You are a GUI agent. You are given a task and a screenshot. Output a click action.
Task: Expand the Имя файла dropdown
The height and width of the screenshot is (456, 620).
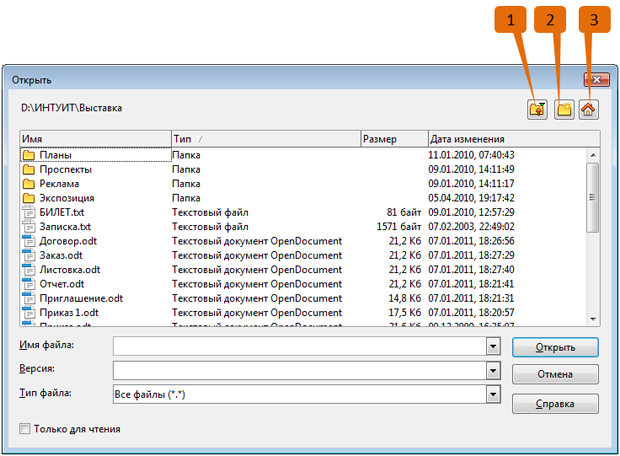(492, 346)
